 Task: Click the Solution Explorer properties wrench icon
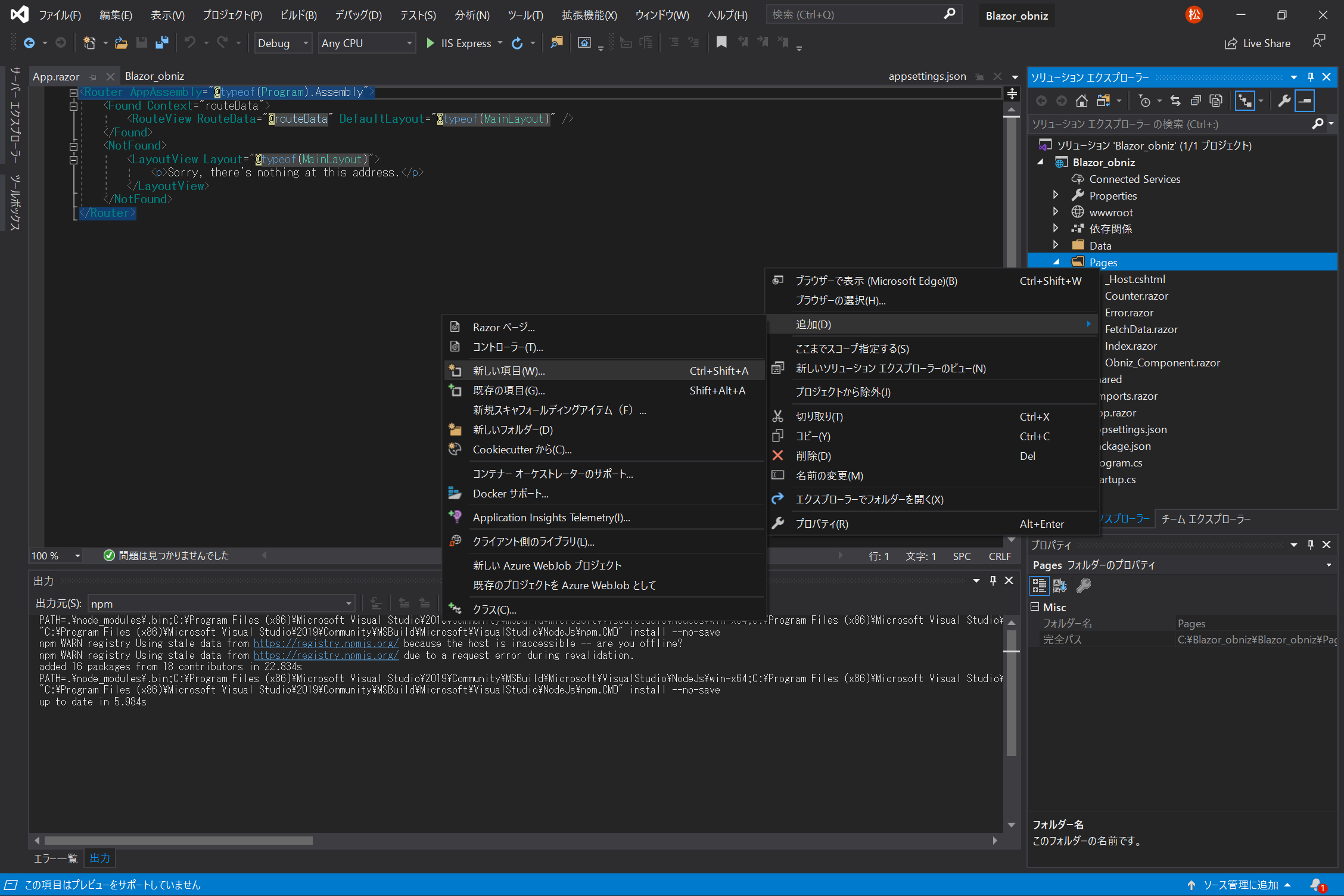pos(1284,101)
